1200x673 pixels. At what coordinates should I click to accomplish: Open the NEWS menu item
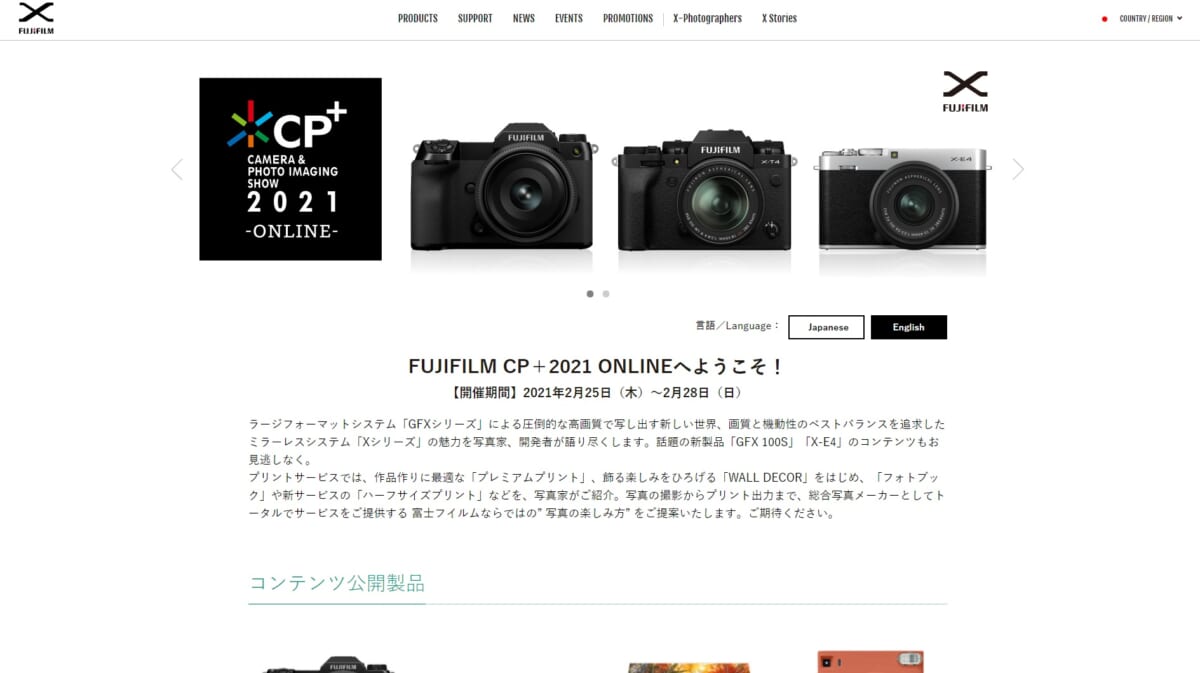point(524,19)
